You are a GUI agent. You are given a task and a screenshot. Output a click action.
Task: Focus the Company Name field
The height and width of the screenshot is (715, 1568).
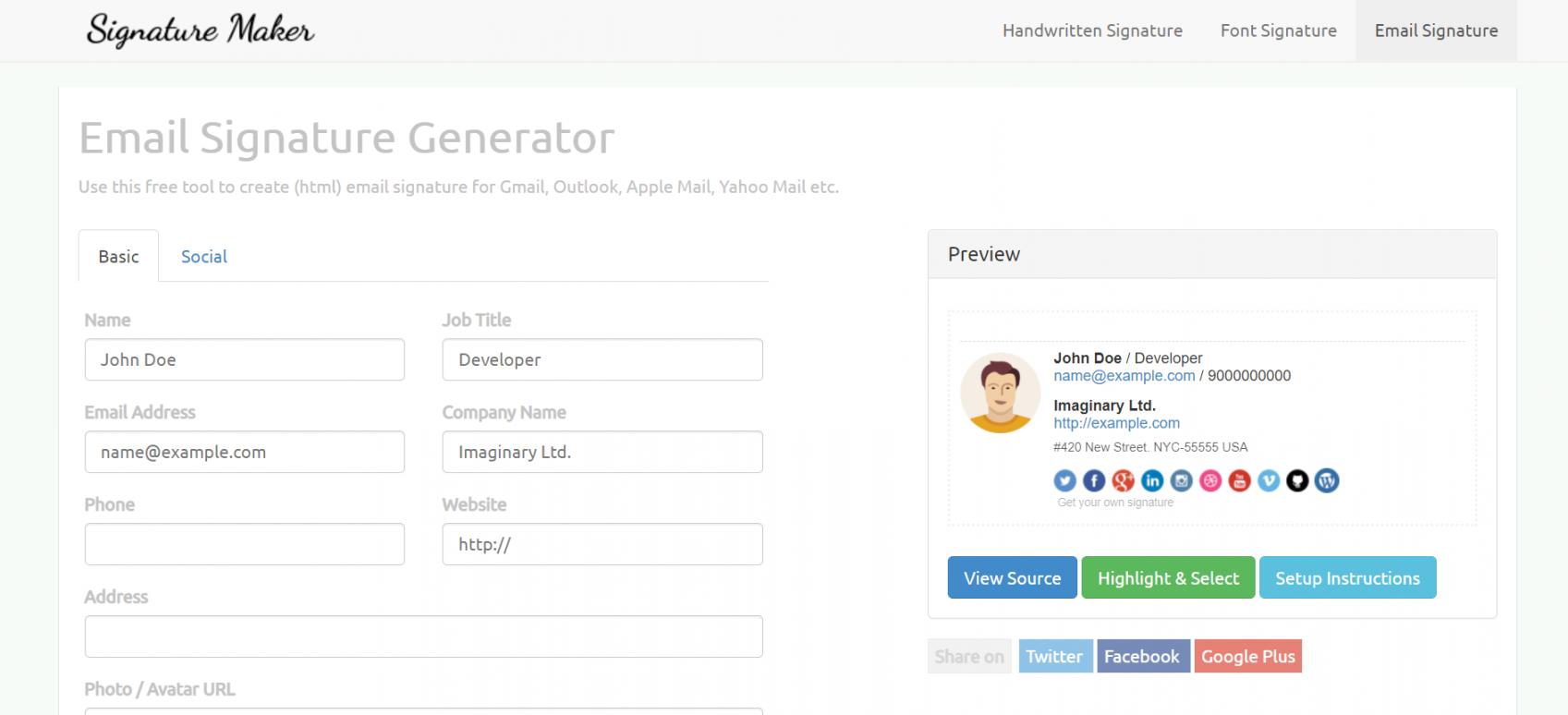point(602,452)
